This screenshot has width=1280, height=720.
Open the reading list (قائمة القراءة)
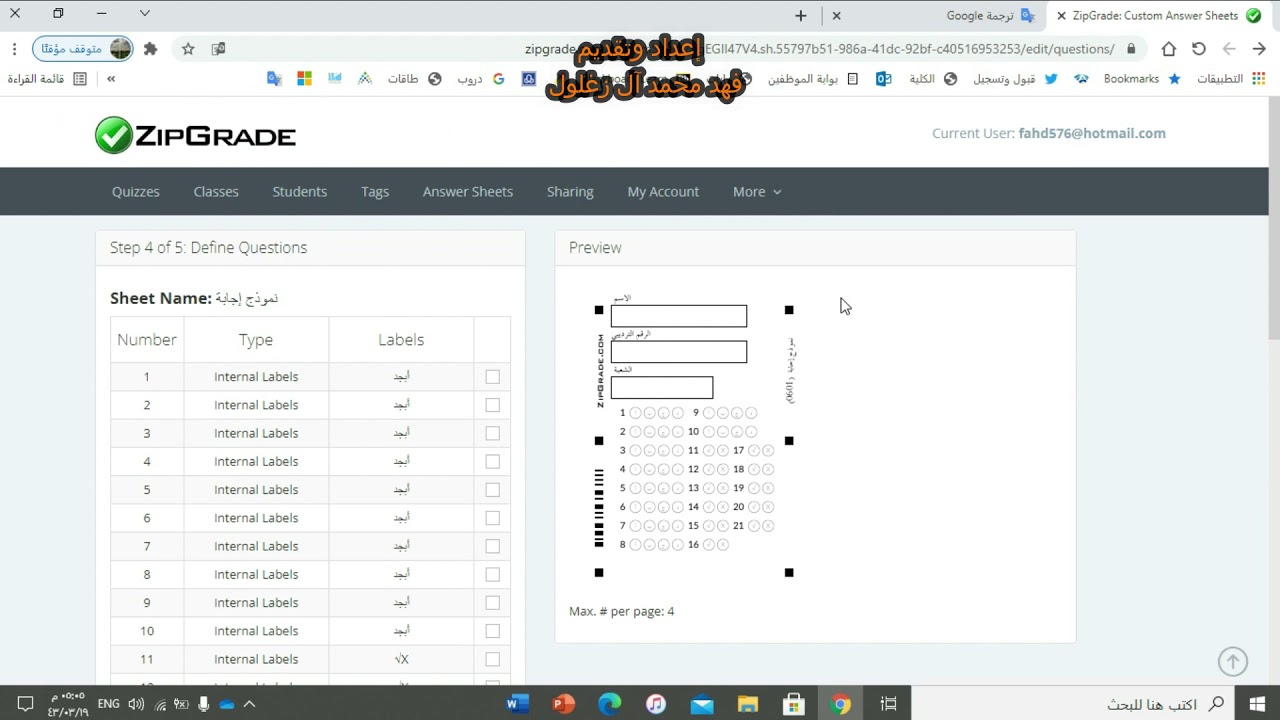pos(48,79)
